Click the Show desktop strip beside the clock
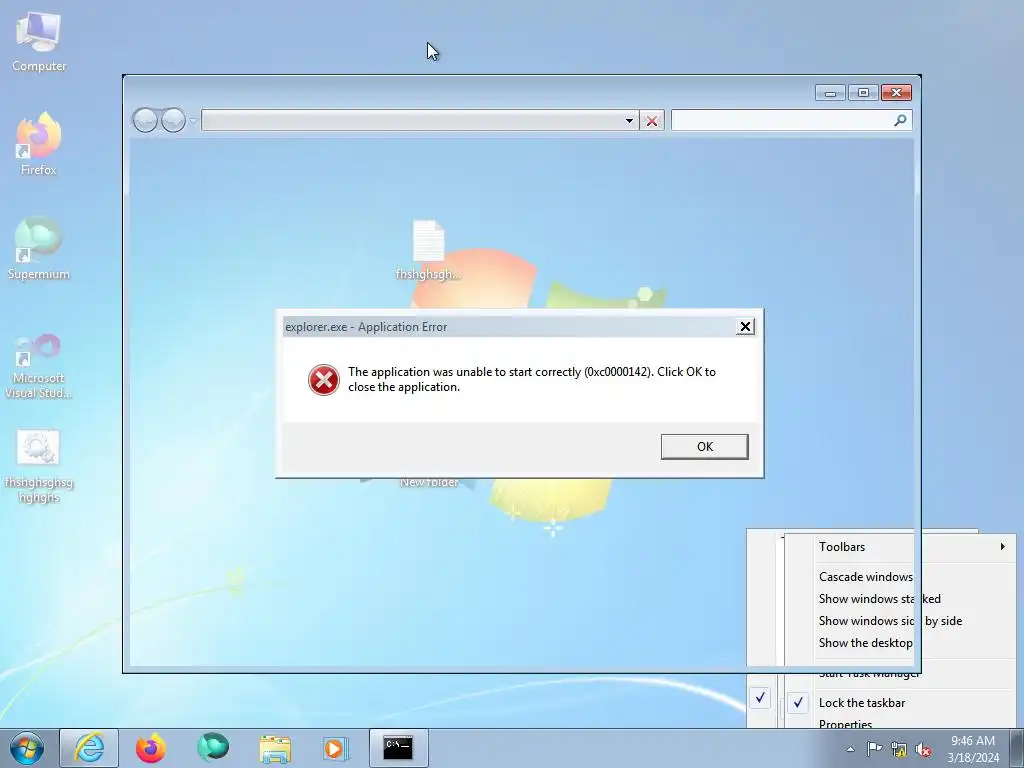The width and height of the screenshot is (1024, 768). tap(1017, 748)
